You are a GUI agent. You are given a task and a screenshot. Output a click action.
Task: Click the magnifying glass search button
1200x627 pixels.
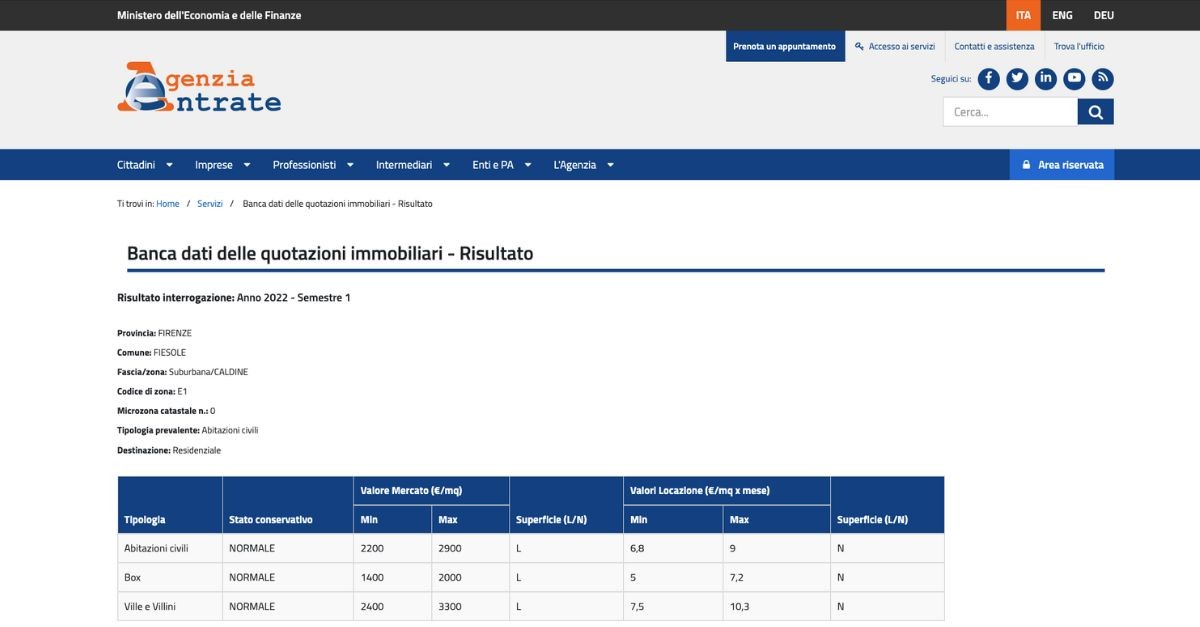point(1095,112)
